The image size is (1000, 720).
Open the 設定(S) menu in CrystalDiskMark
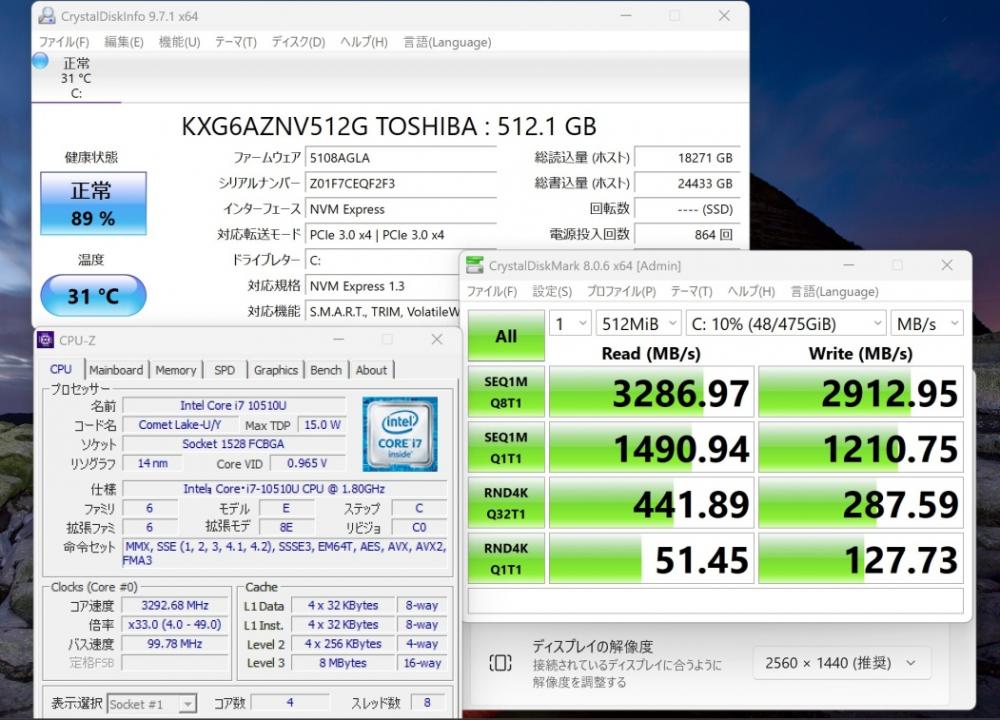point(552,291)
